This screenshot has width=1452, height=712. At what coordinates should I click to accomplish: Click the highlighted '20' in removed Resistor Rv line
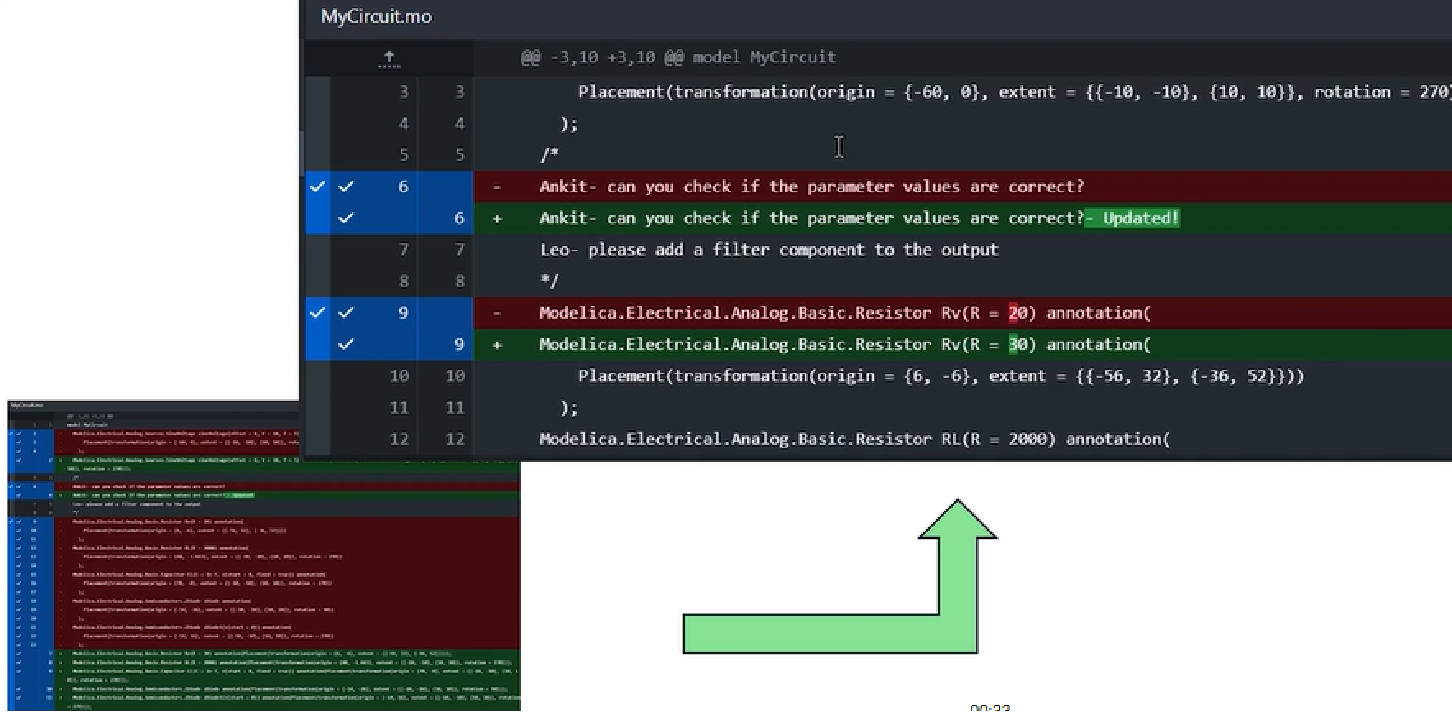pos(1017,312)
